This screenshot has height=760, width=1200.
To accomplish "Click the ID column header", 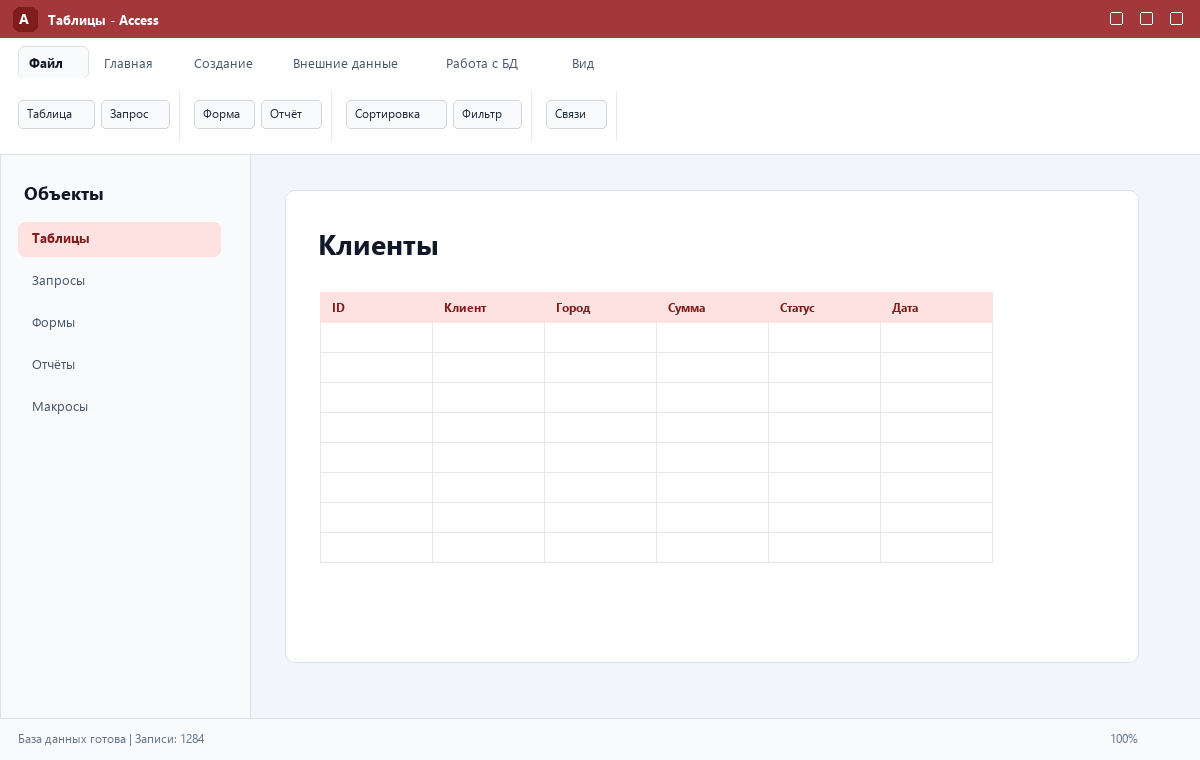I will coord(376,308).
